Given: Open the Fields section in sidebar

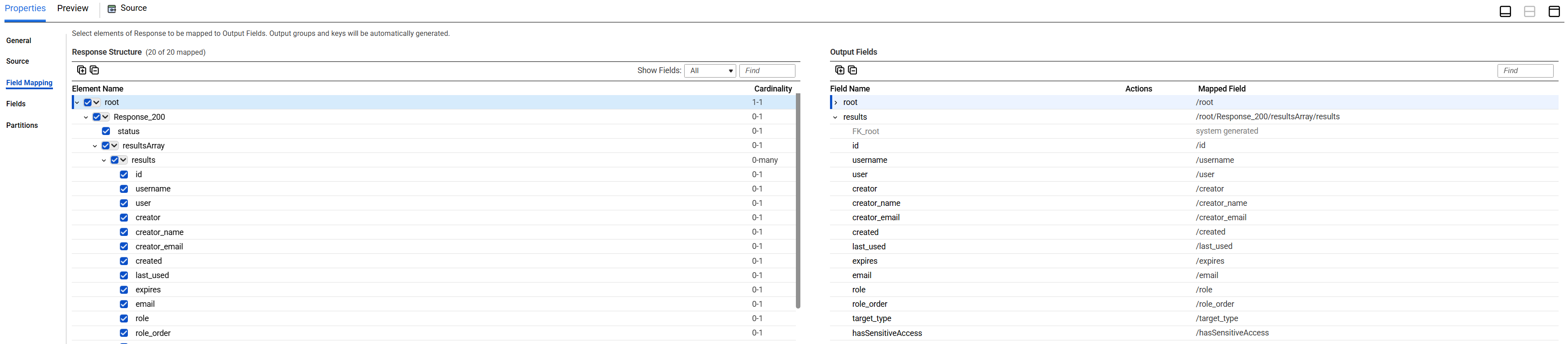Looking at the screenshot, I should [x=16, y=104].
